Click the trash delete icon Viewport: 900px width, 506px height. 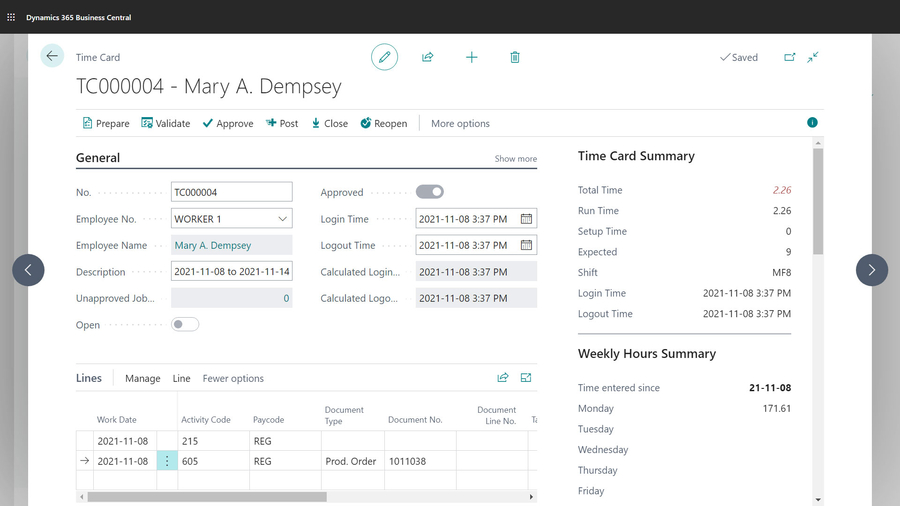pyautogui.click(x=515, y=57)
